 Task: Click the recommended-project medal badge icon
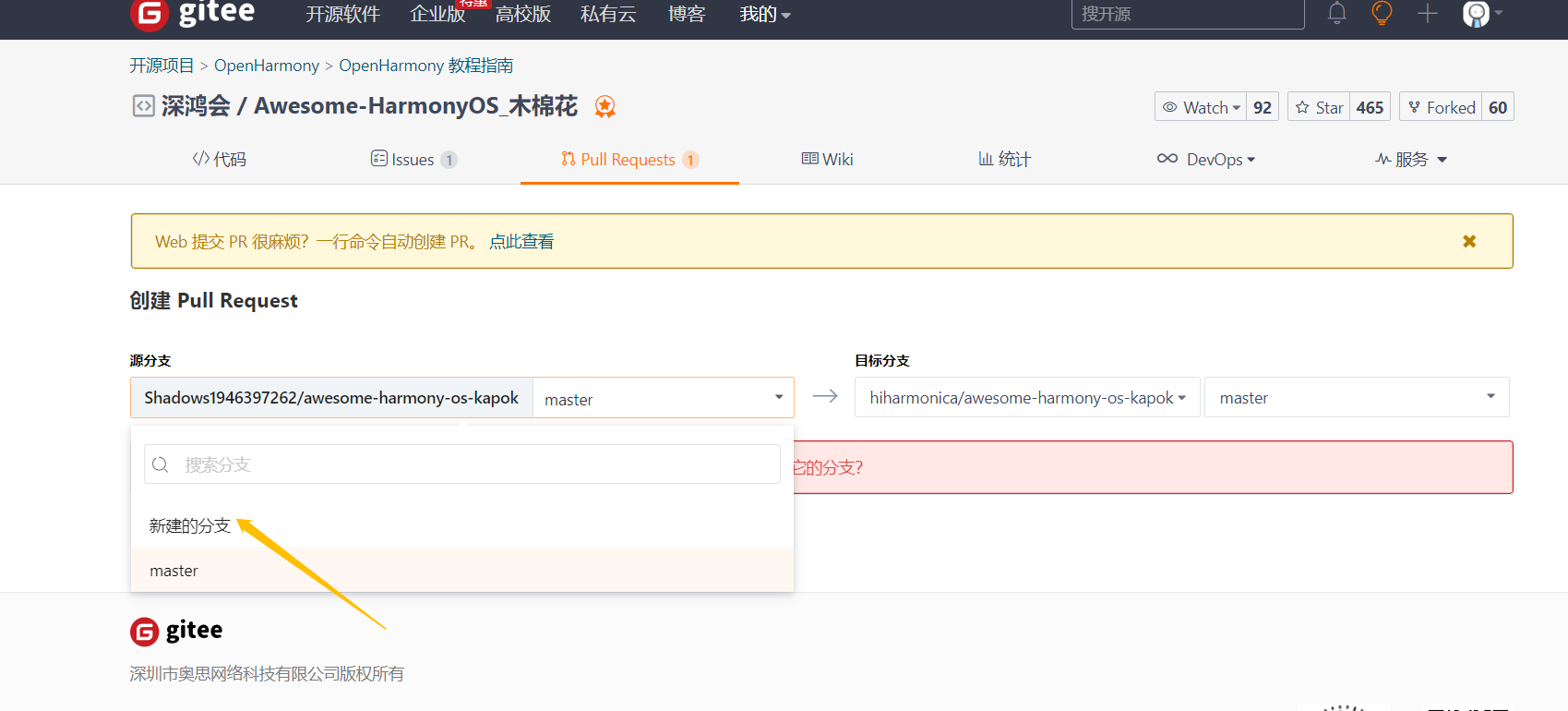605,107
